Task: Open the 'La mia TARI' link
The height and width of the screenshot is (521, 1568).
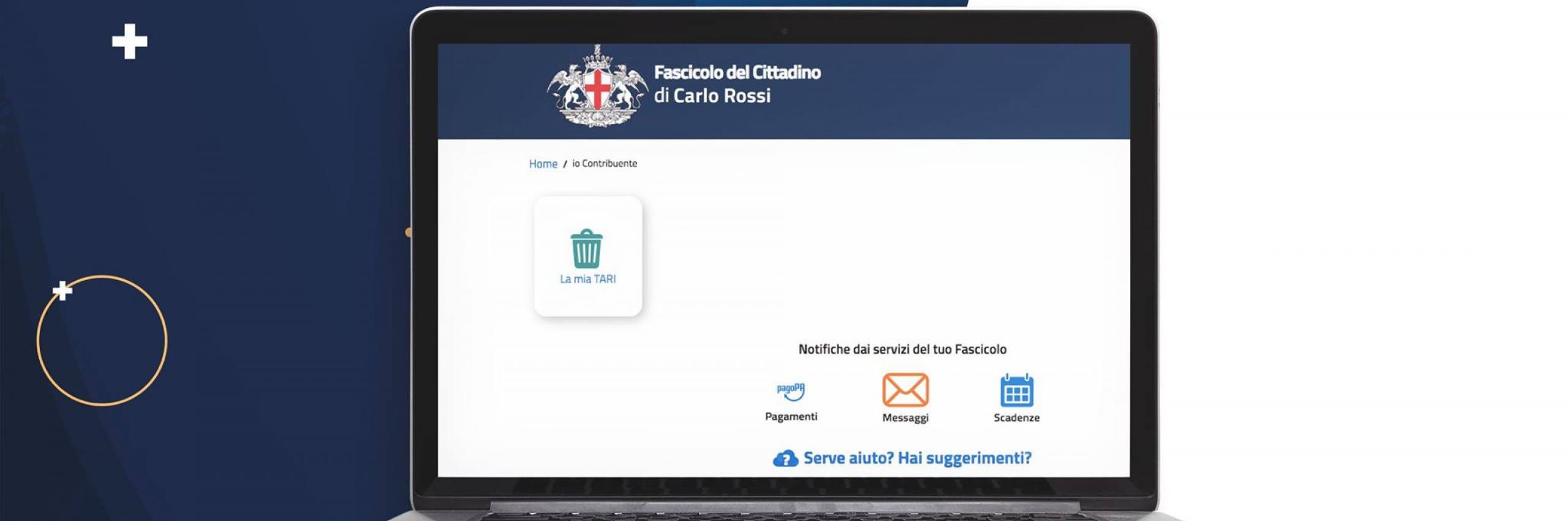Action: coord(588,279)
